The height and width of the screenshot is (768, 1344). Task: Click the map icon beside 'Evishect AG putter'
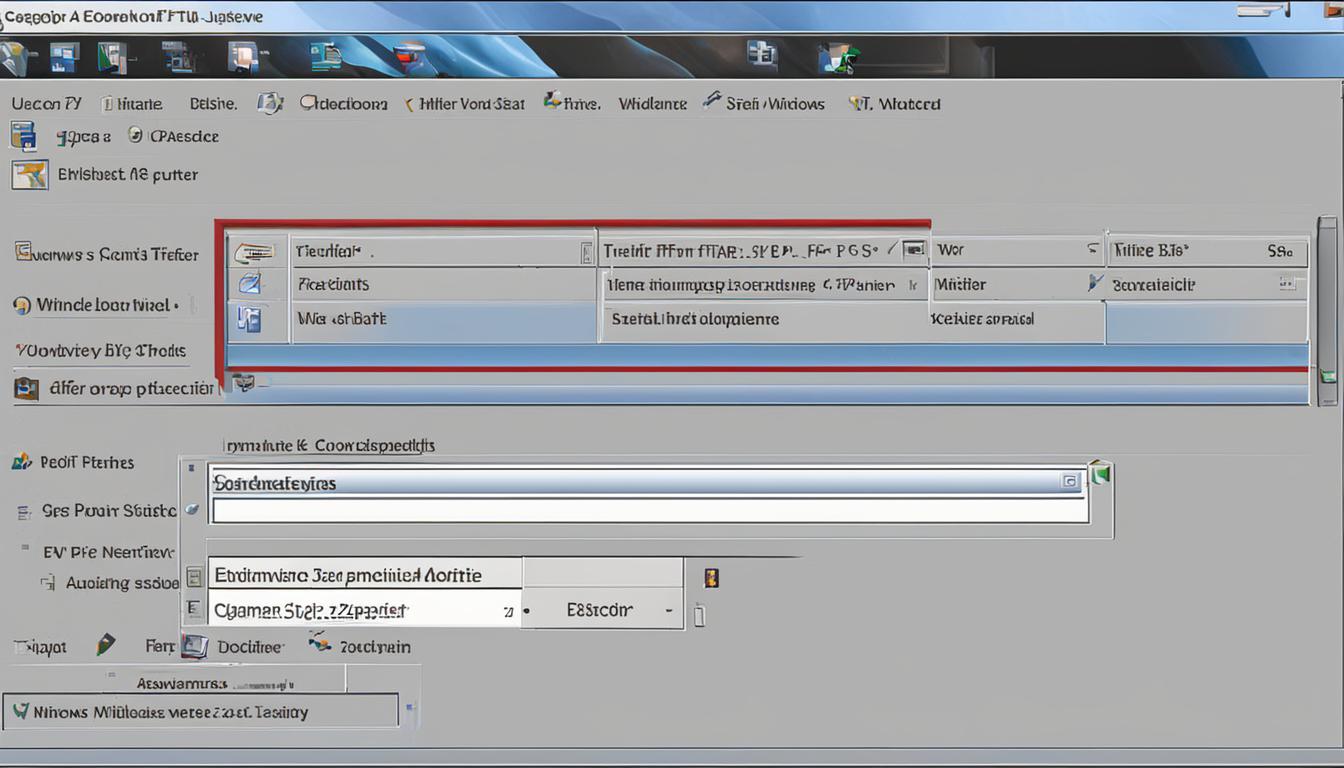coord(29,174)
